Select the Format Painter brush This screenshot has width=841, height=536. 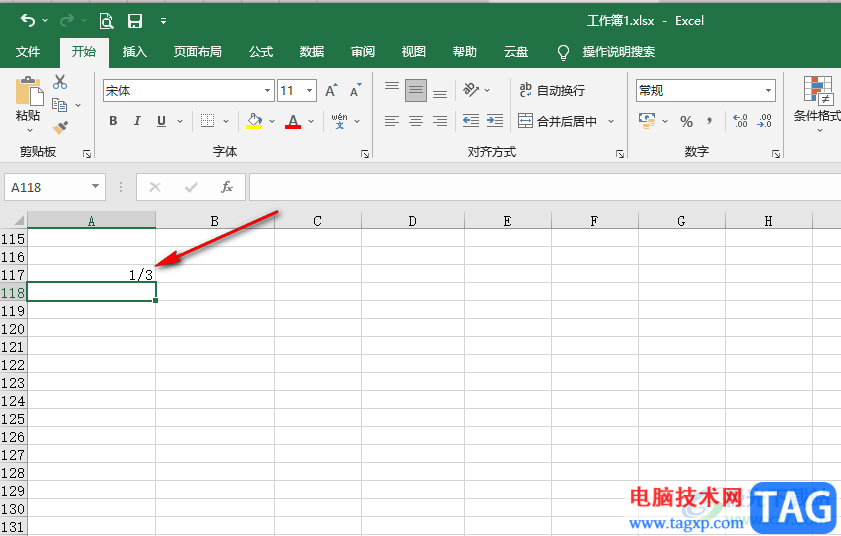click(x=60, y=128)
